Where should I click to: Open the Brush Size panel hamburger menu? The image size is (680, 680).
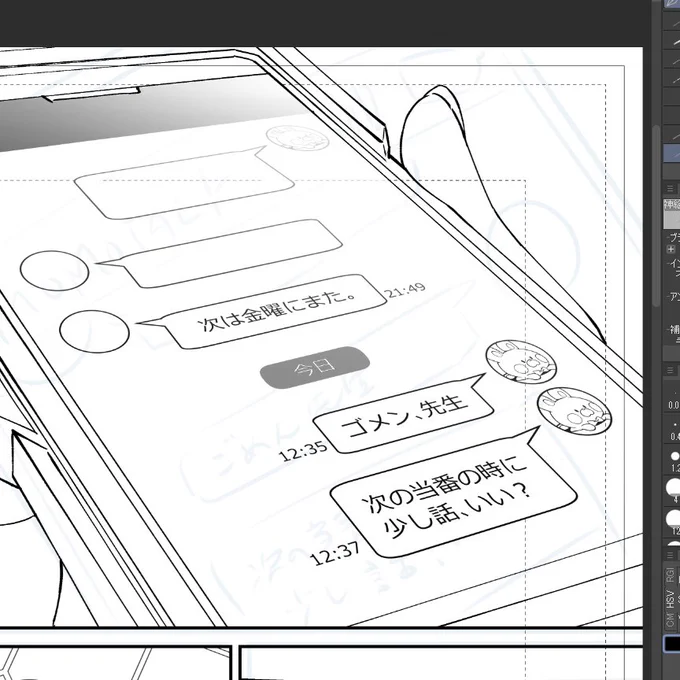pyautogui.click(x=670, y=370)
